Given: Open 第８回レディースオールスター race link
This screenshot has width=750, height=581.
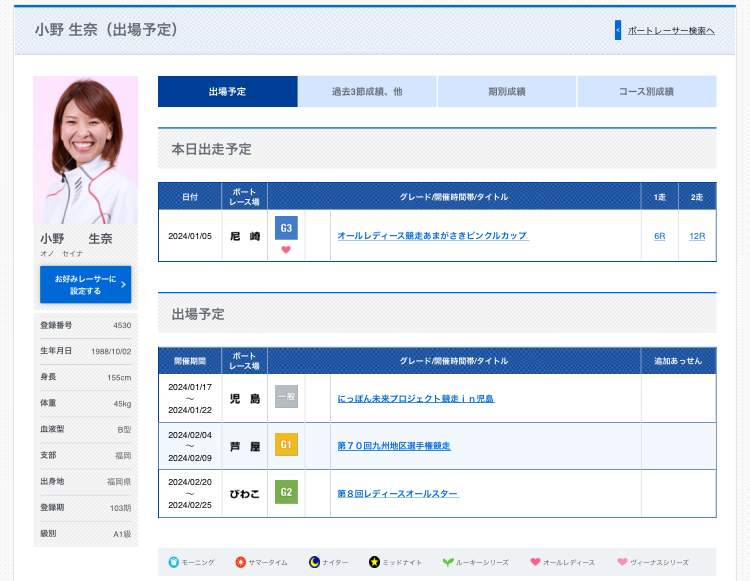Looking at the screenshot, I should pos(397,494).
